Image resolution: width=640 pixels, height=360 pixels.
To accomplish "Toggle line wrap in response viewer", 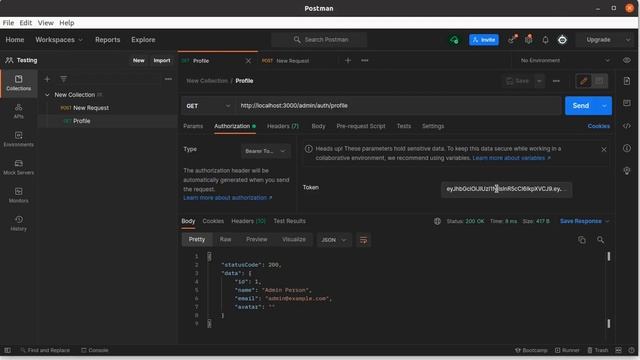I will 363,240.
